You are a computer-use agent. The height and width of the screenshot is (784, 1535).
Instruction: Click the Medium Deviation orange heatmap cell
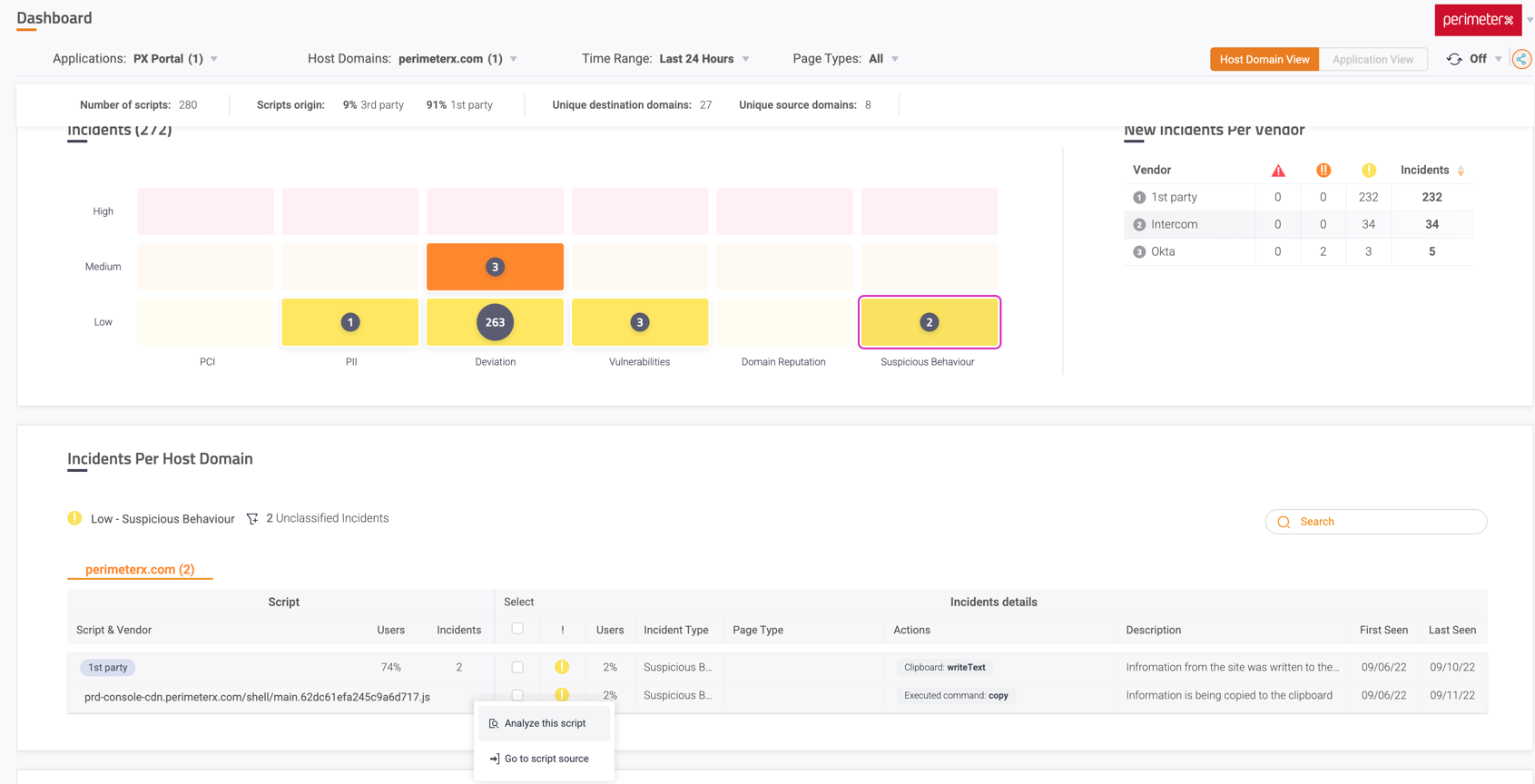point(495,267)
